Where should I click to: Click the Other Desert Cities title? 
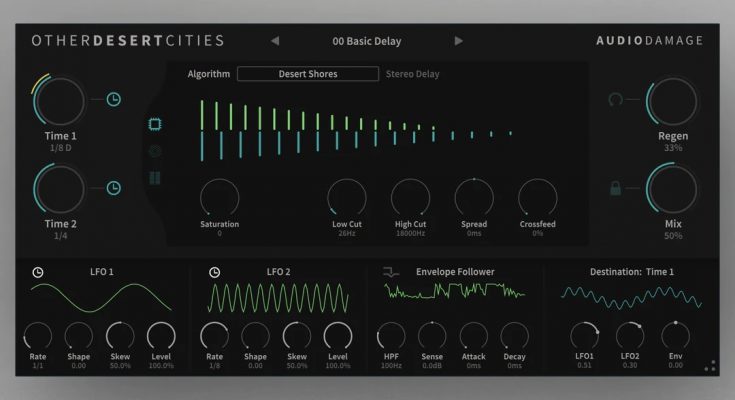[128, 41]
